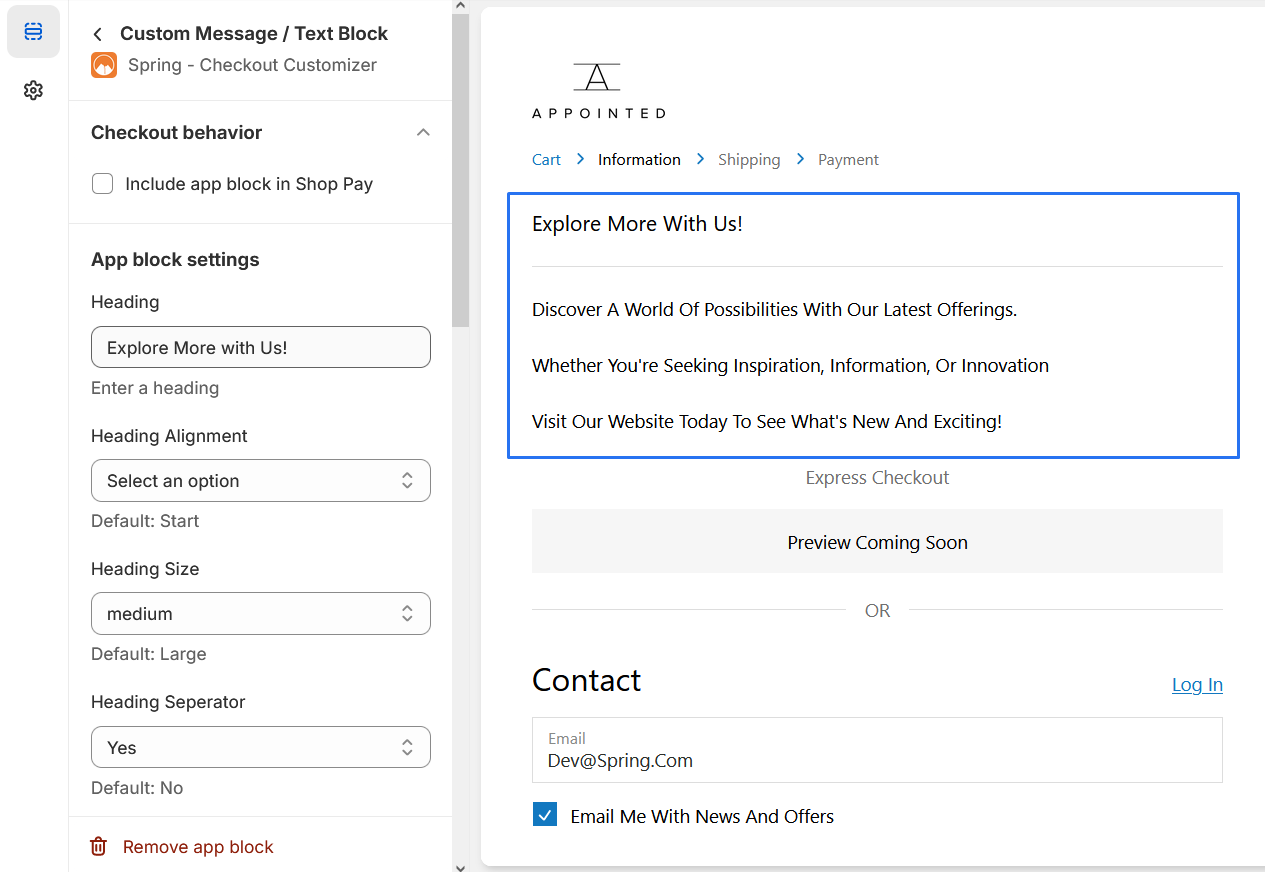Image resolution: width=1265 pixels, height=872 pixels.
Task: Click the back arrow beside Custom Message
Action: click(x=97, y=34)
